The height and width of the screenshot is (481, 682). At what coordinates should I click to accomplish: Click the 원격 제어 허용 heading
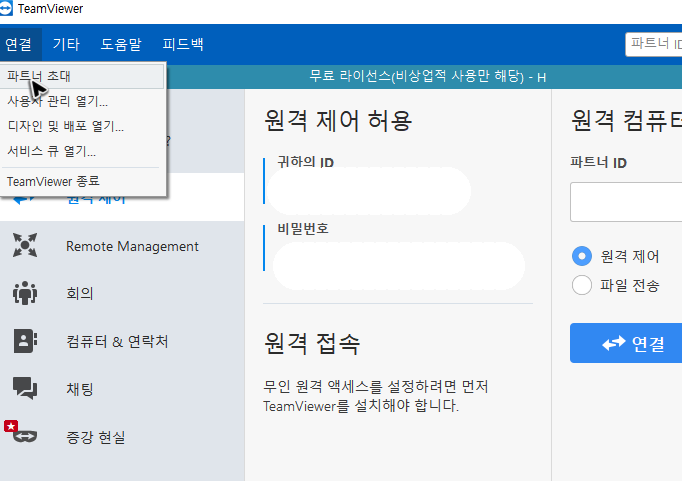click(x=338, y=120)
